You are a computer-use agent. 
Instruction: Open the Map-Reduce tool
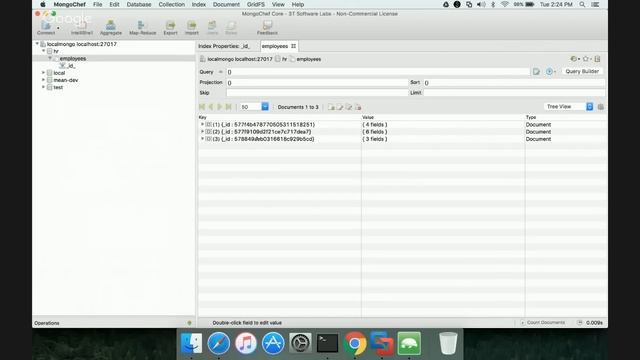pyautogui.click(x=142, y=27)
